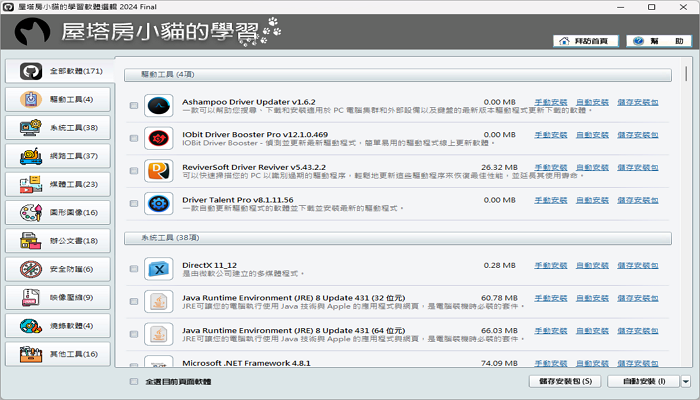Click the 自動安裝 (I) button
700x400 pixels.
[644, 381]
